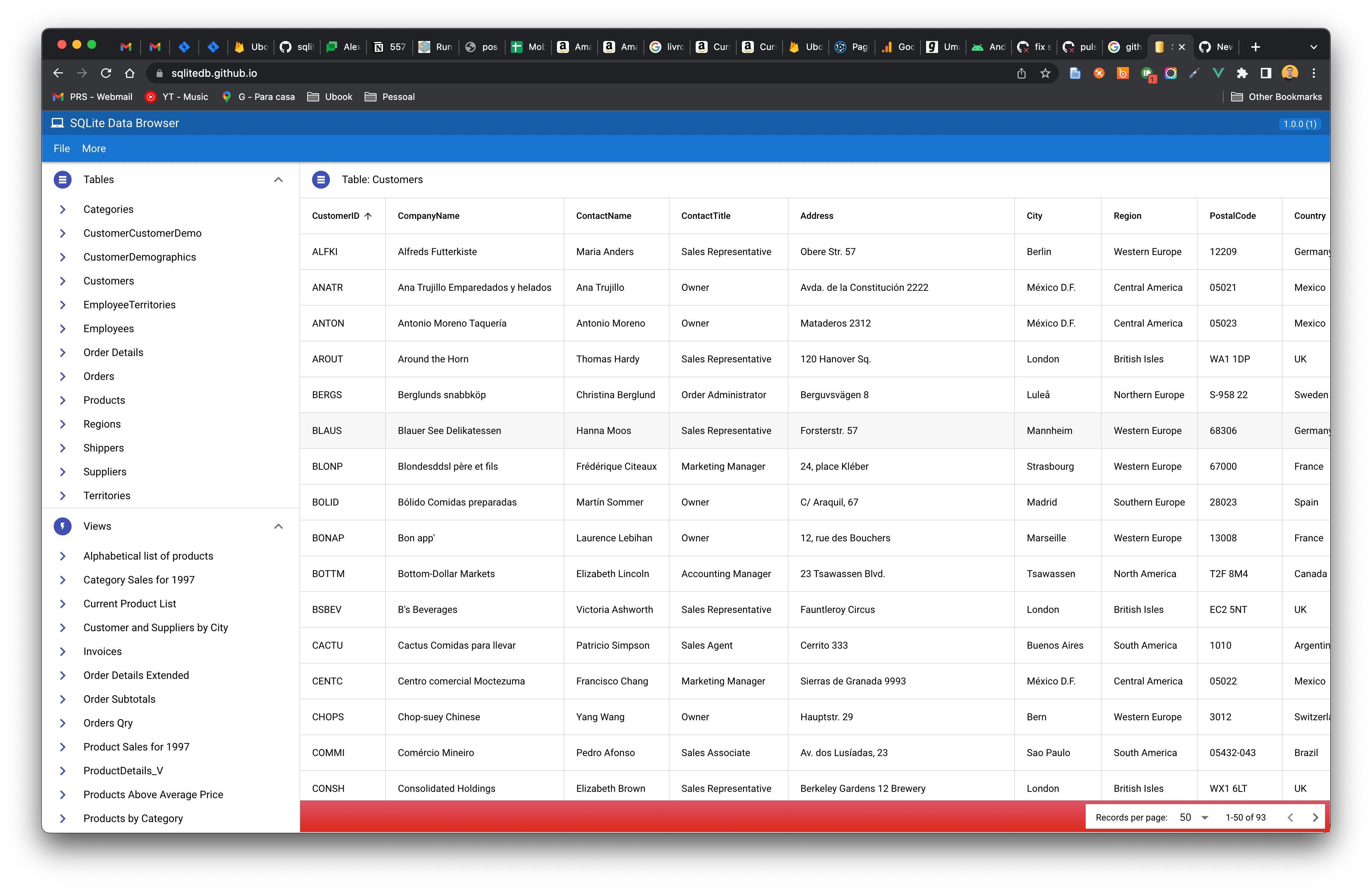The image size is (1372, 888).
Task: Click the bookmark star in address bar
Action: click(x=1046, y=73)
